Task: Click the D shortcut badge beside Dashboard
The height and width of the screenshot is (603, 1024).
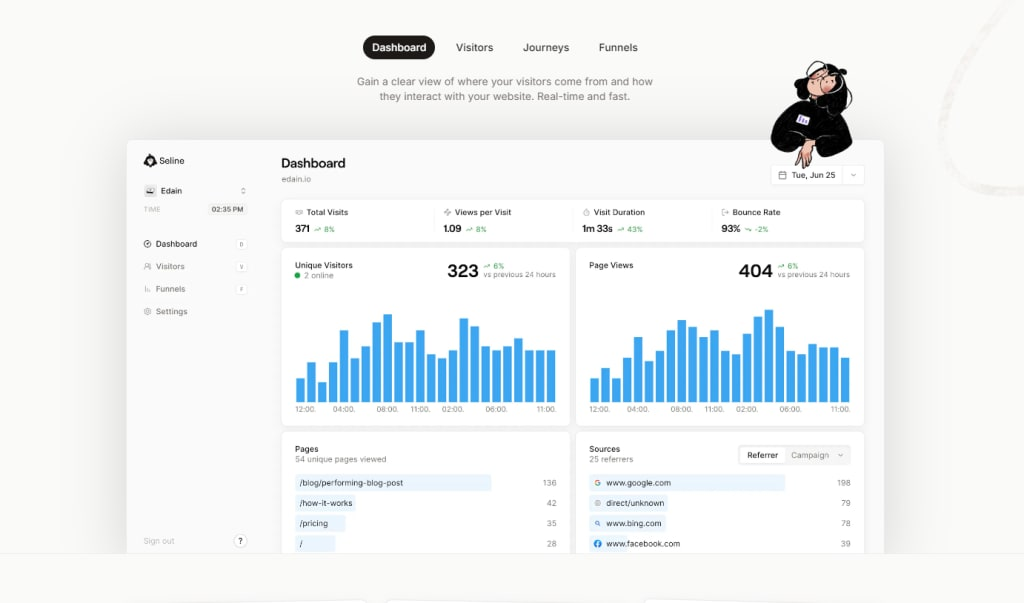Action: click(x=241, y=244)
